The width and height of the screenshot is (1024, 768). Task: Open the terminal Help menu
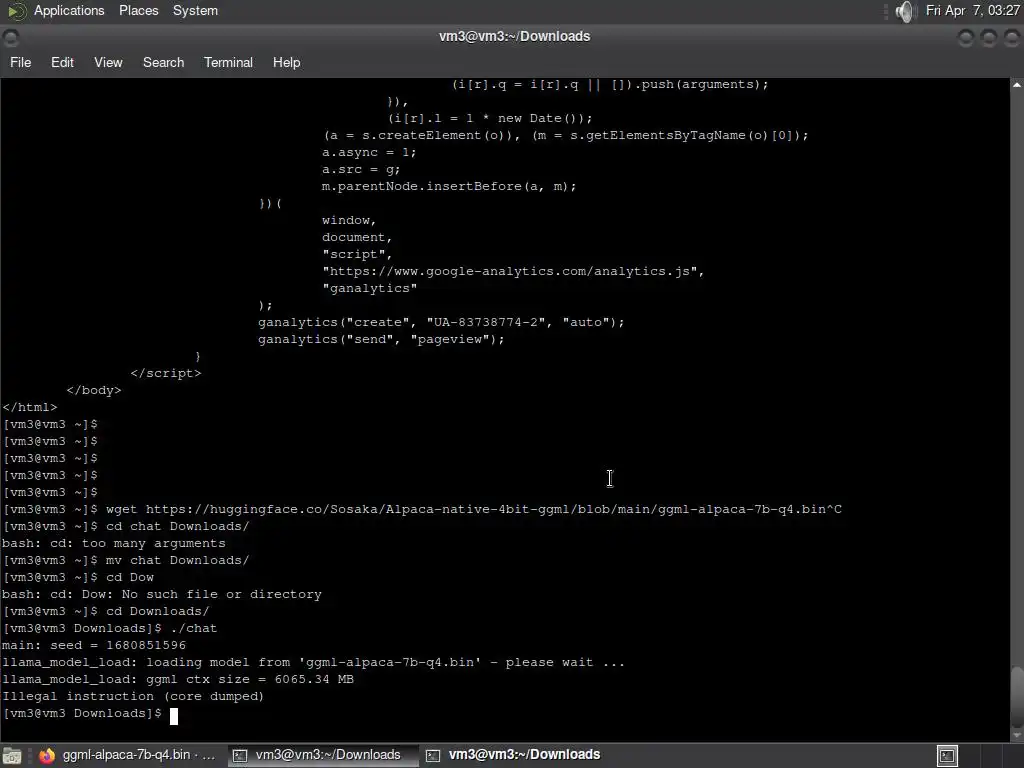point(286,62)
